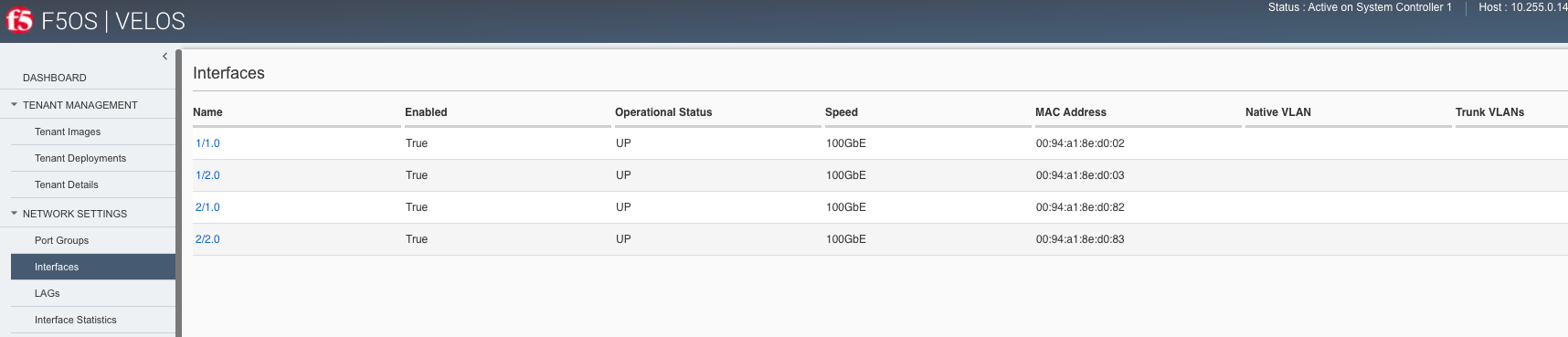Open interface 2/2.0 link
Image resolution: width=1568 pixels, height=337 pixels.
(207, 239)
